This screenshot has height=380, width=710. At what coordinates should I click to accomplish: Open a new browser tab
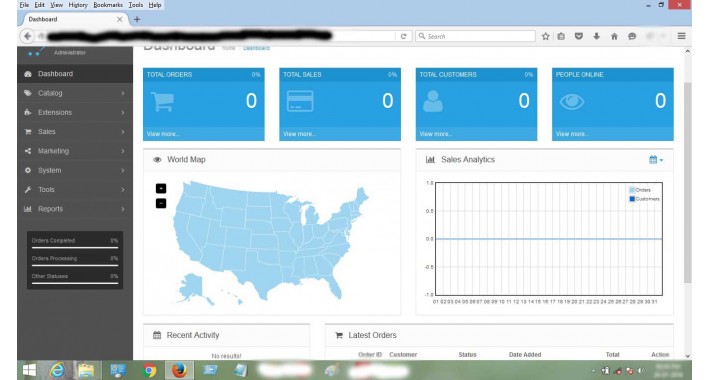[x=137, y=19]
